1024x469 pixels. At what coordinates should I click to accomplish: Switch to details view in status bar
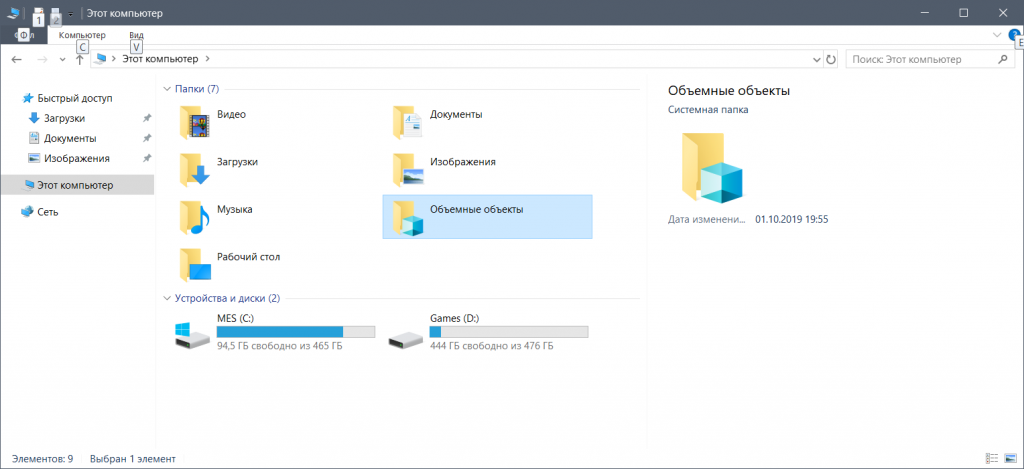click(992, 459)
